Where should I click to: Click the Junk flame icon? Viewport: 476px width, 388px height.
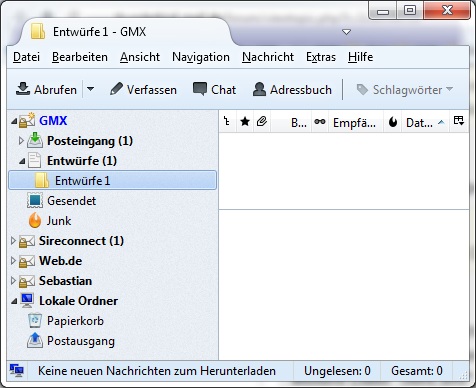point(35,221)
